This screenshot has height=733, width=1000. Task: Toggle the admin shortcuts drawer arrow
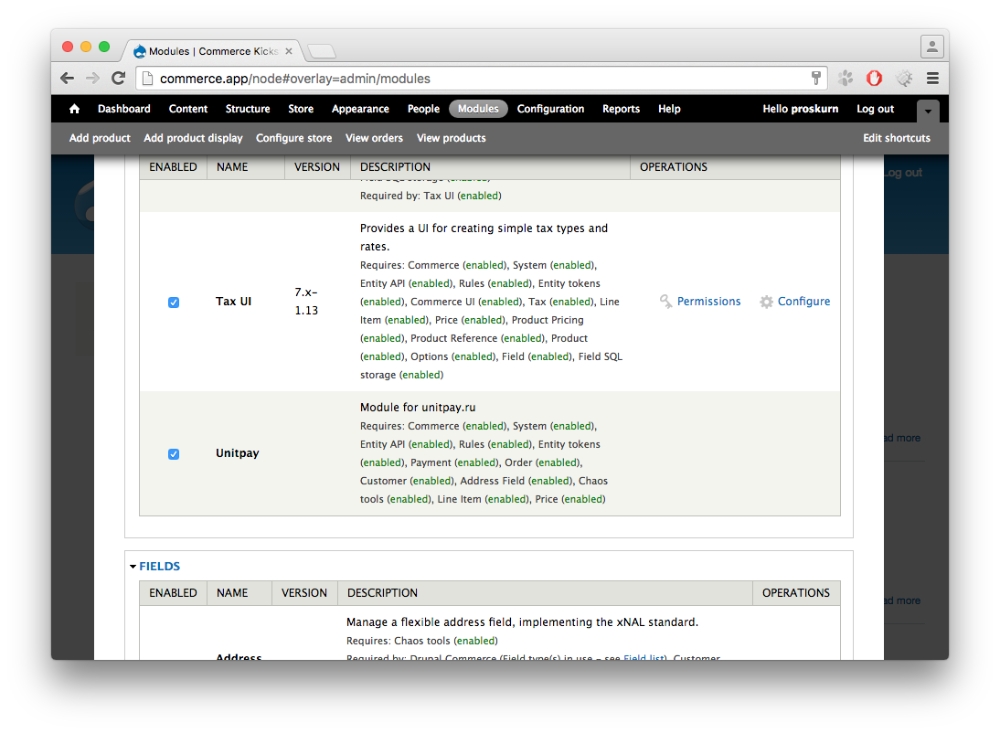929,110
